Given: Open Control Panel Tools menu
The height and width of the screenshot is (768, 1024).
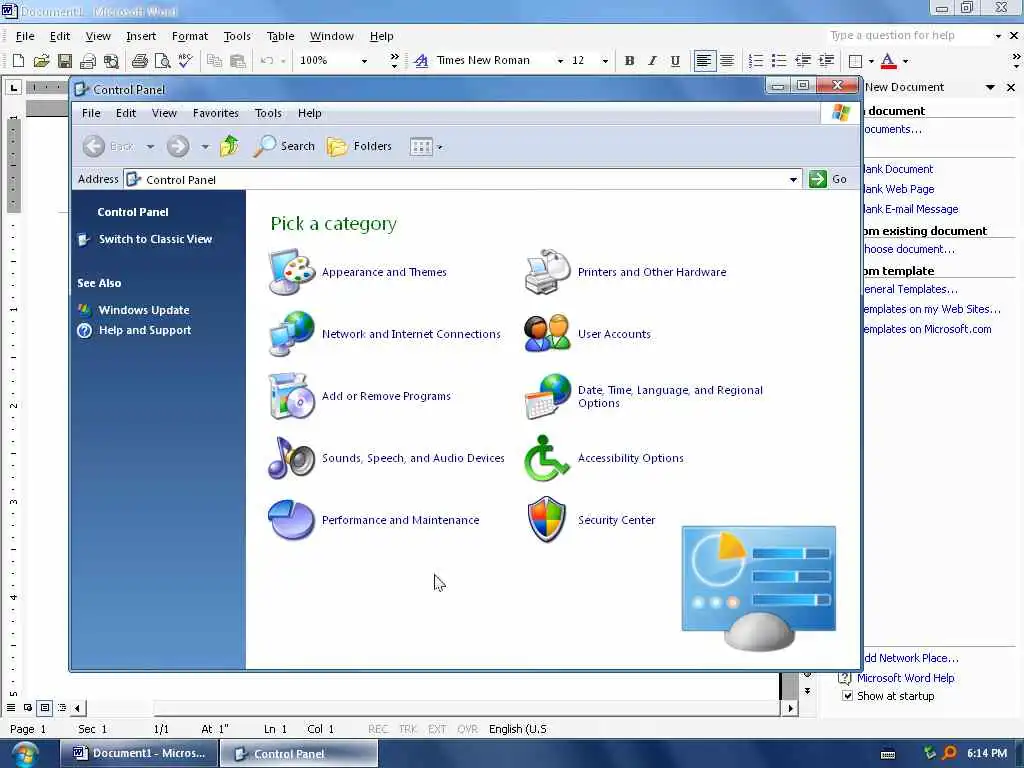Looking at the screenshot, I should [268, 113].
